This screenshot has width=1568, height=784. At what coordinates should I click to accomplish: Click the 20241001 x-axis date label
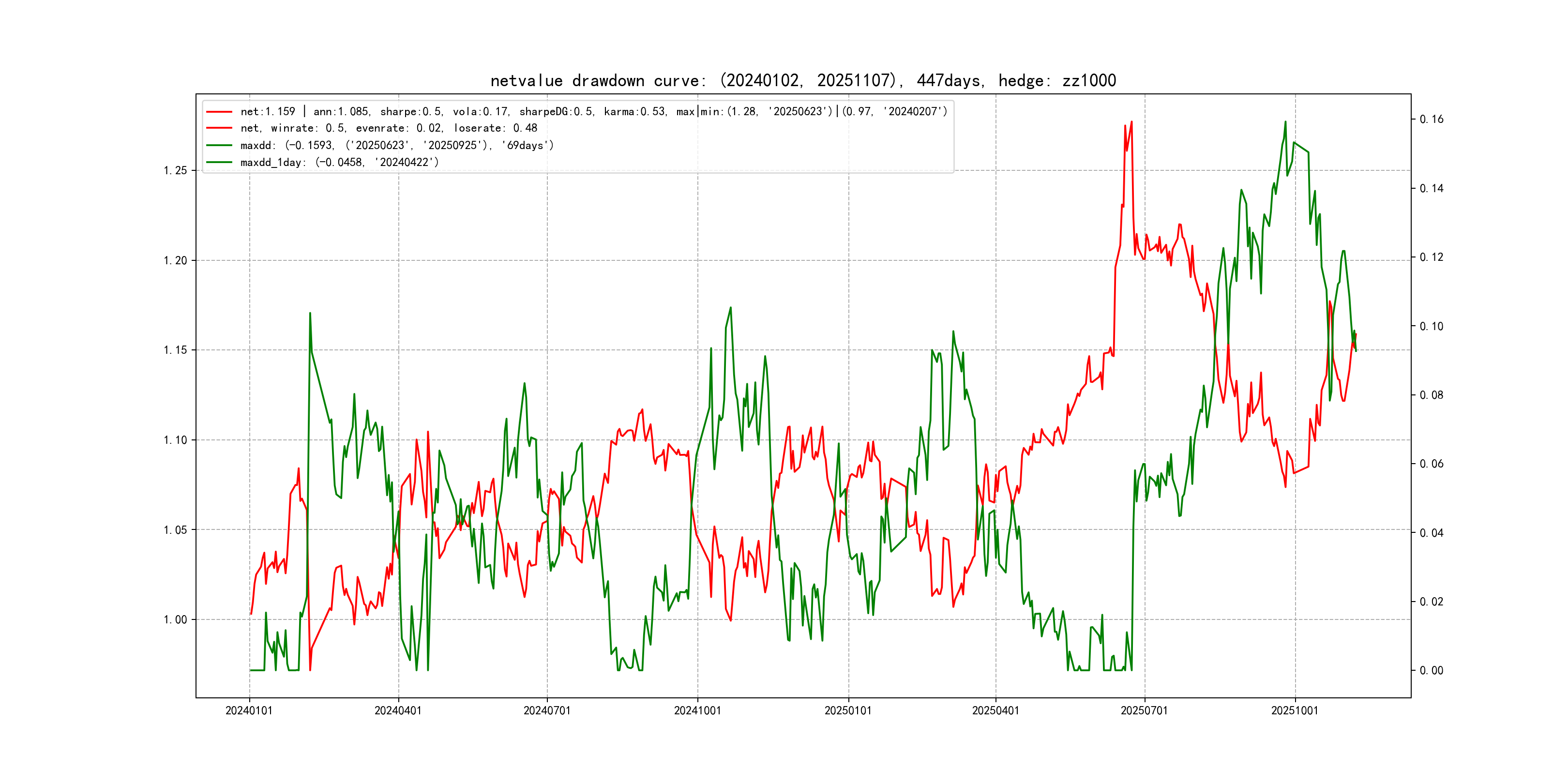click(697, 711)
